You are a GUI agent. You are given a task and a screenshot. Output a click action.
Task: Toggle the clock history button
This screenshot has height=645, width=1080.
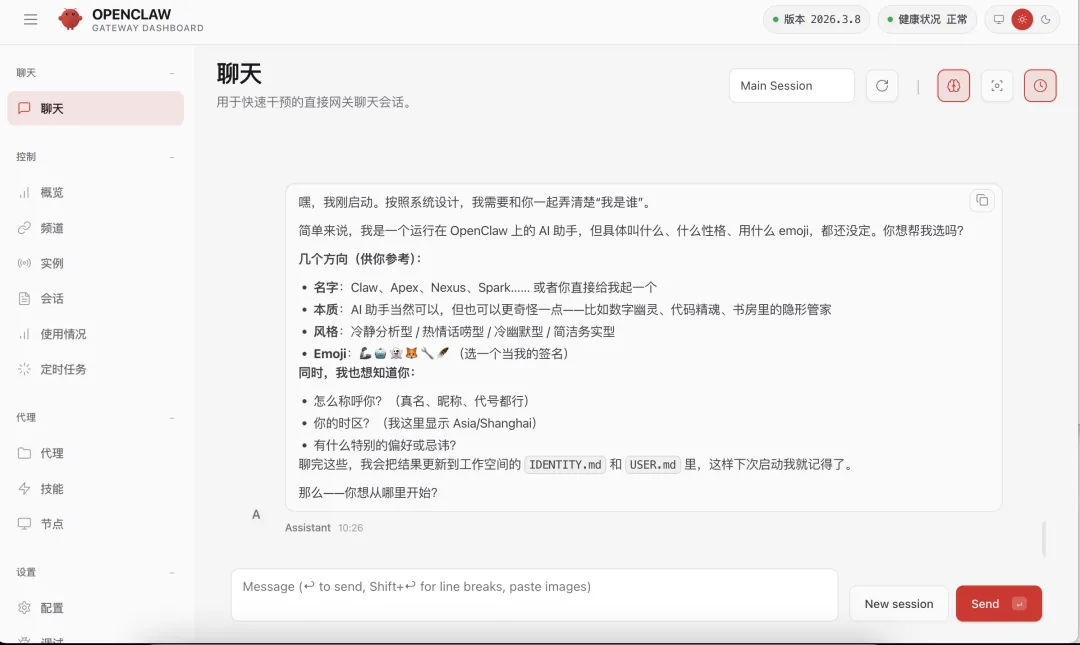(x=1040, y=85)
